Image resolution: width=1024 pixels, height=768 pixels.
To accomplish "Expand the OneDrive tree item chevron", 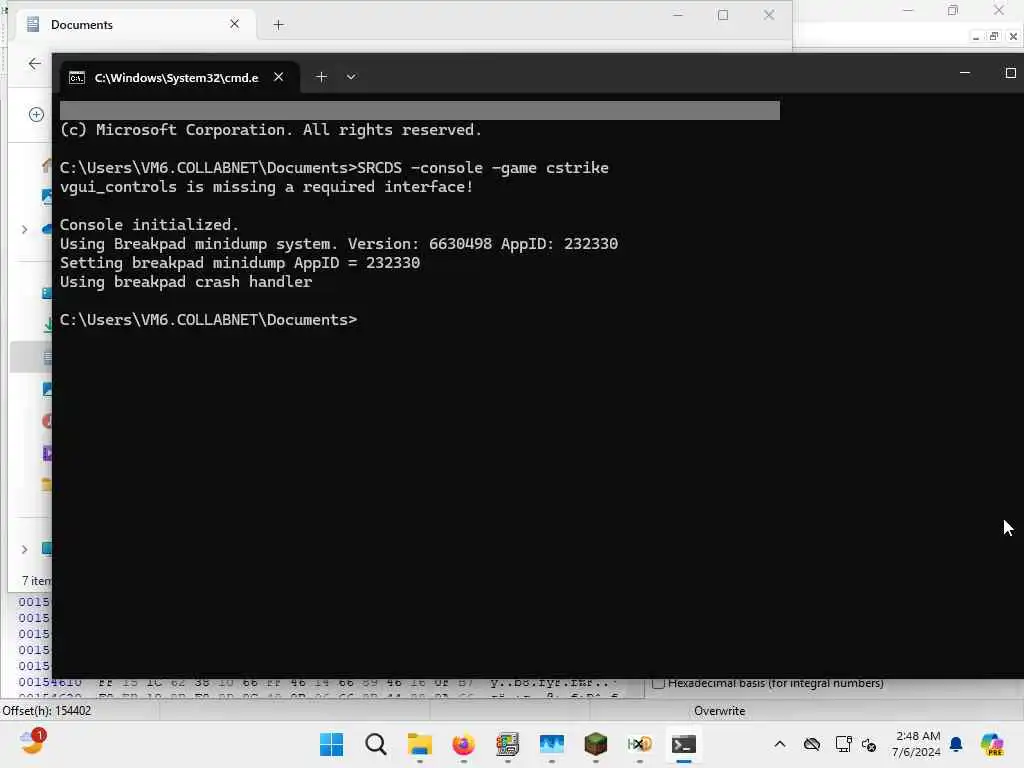I will click(x=25, y=229).
